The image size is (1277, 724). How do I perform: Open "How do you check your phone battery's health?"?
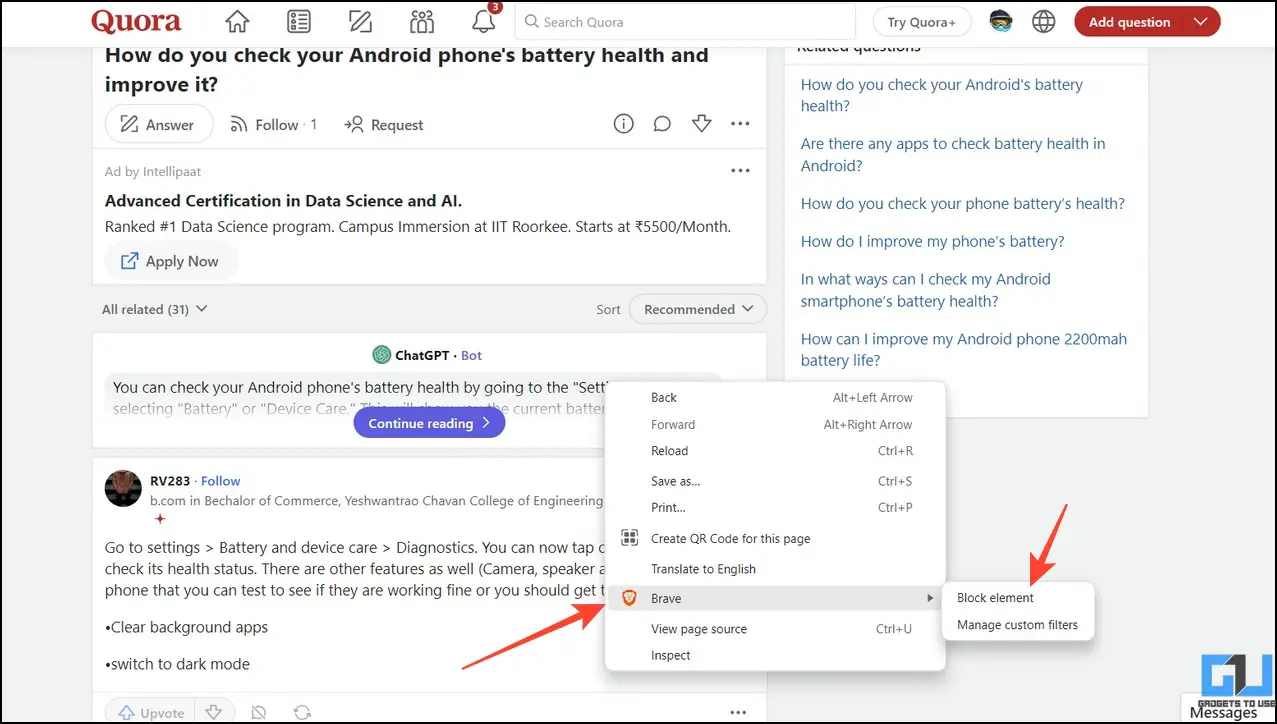(x=963, y=203)
